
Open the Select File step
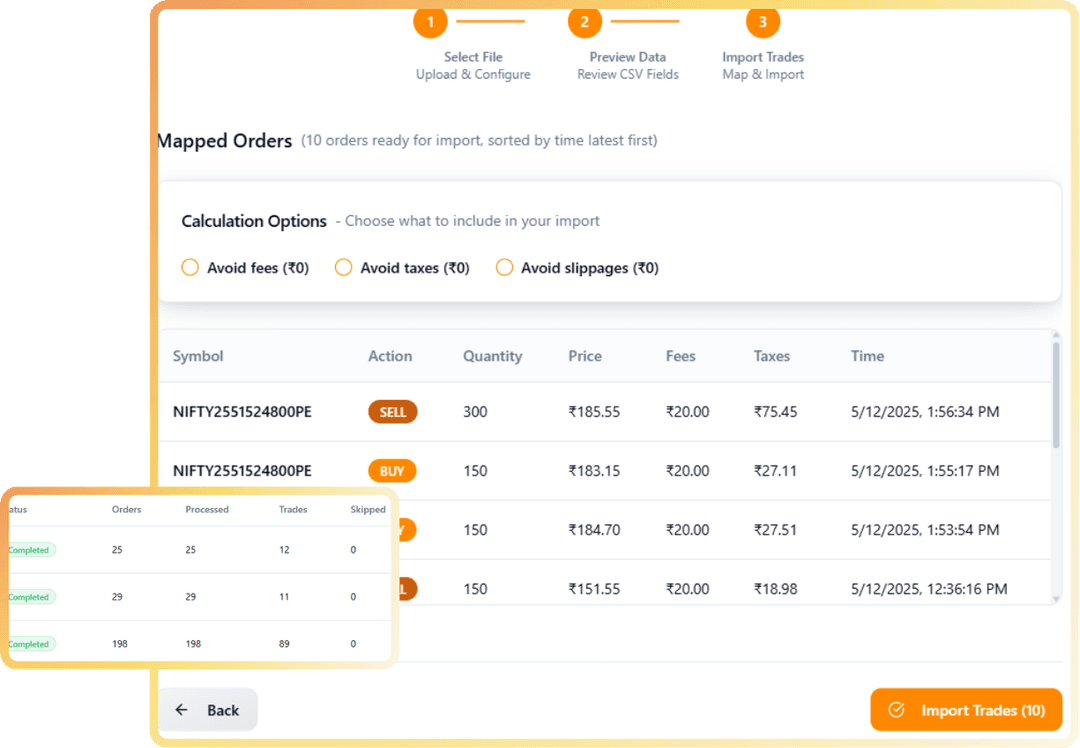pos(472,47)
